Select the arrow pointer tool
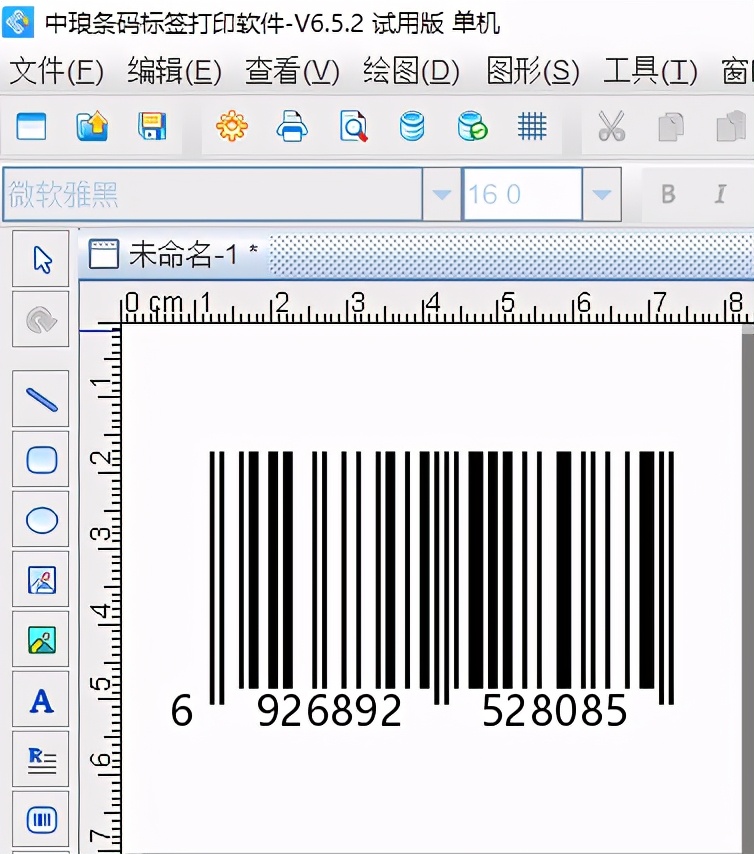Screen dimensions: 754x854 pos(41,259)
